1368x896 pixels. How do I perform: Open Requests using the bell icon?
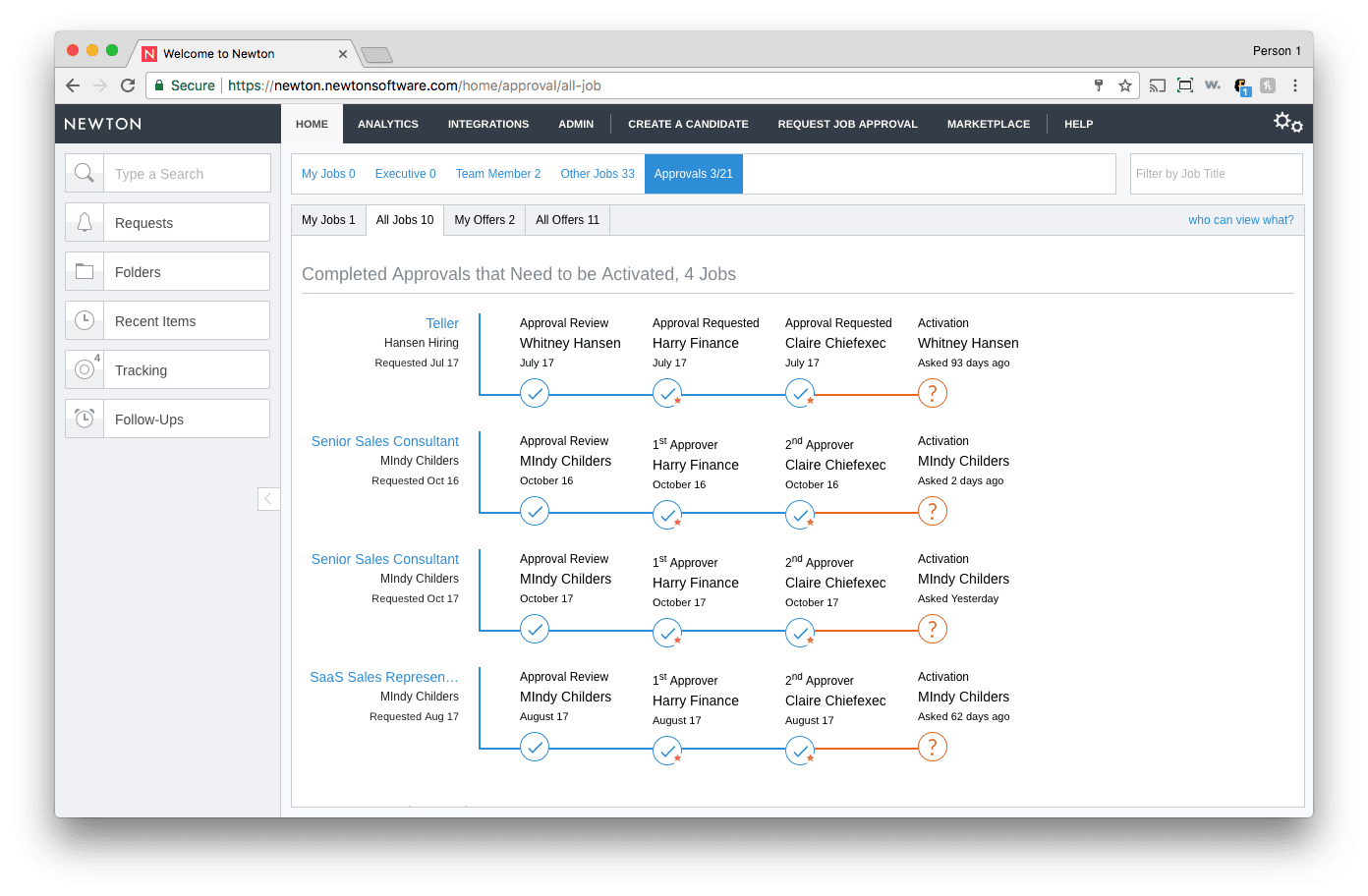85,221
